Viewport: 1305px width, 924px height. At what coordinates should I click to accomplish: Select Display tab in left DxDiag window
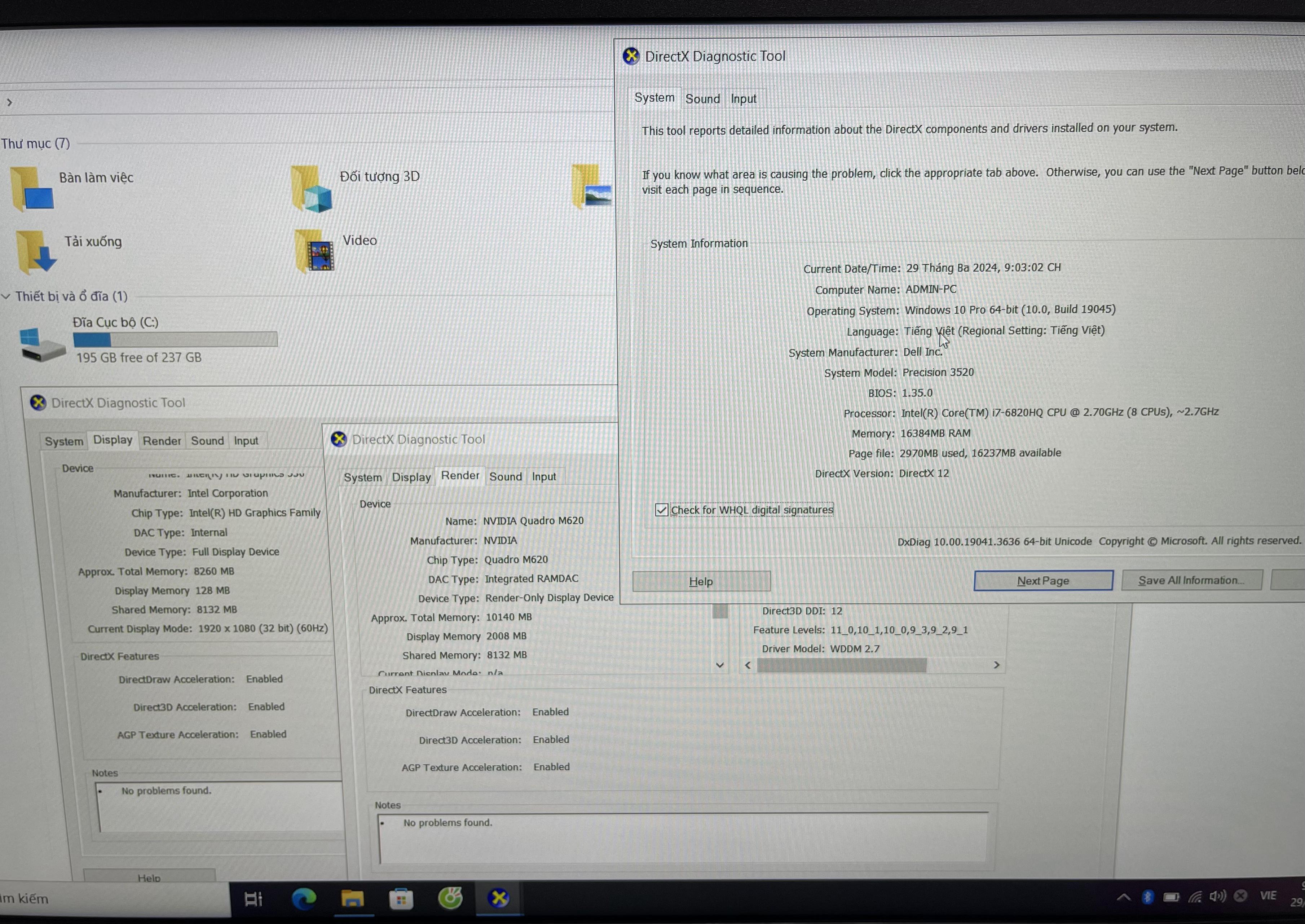pos(113,440)
